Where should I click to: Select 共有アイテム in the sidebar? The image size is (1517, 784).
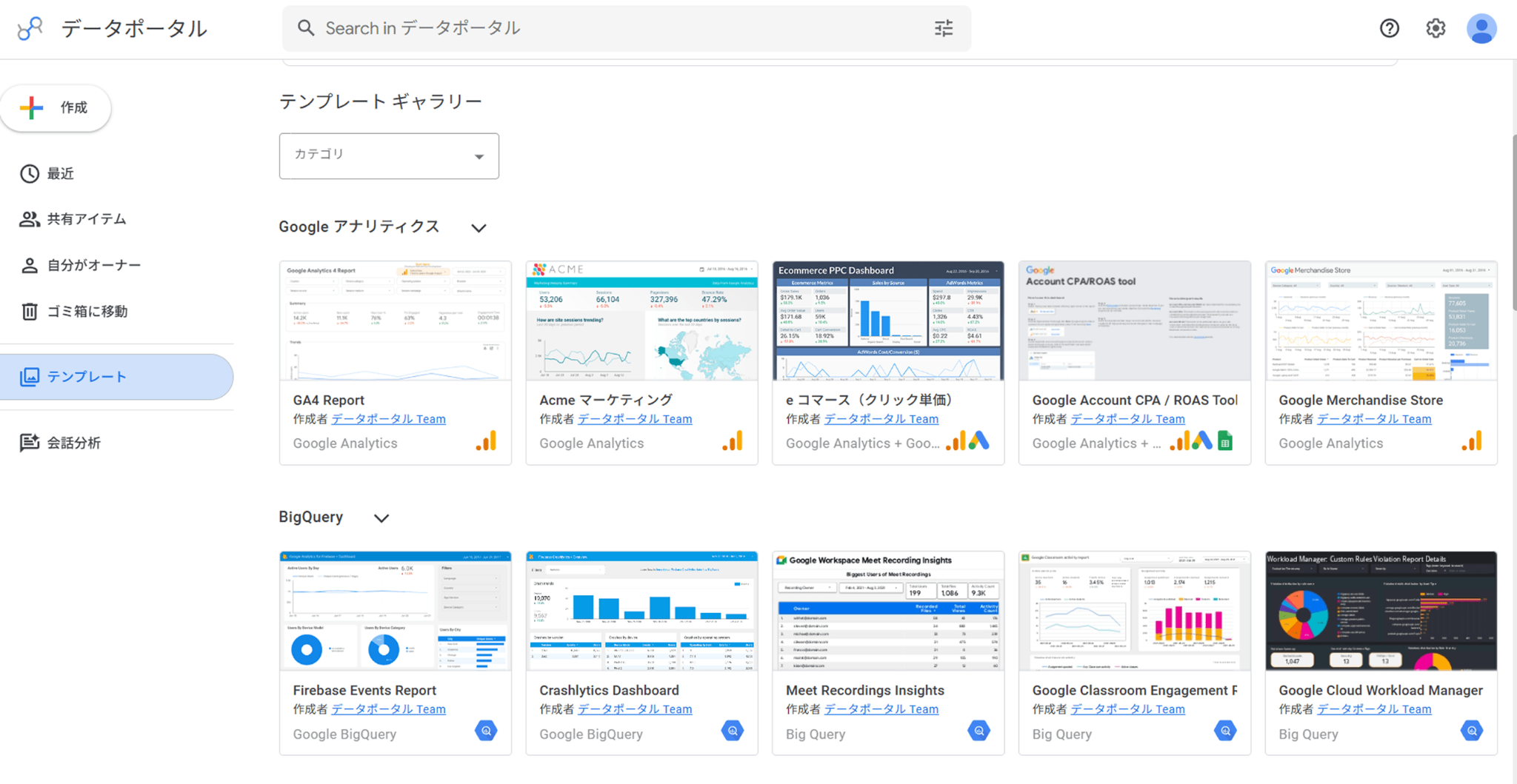(117, 219)
